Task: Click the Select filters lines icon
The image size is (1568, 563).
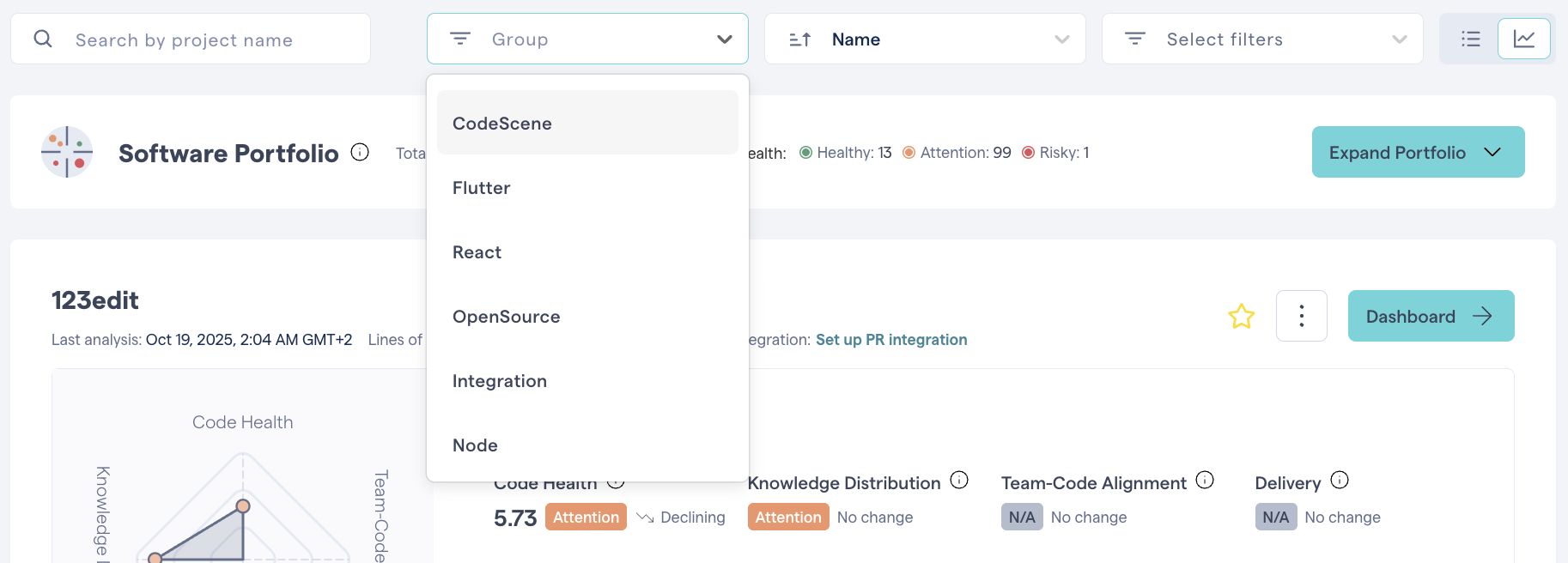Action: tap(1135, 39)
